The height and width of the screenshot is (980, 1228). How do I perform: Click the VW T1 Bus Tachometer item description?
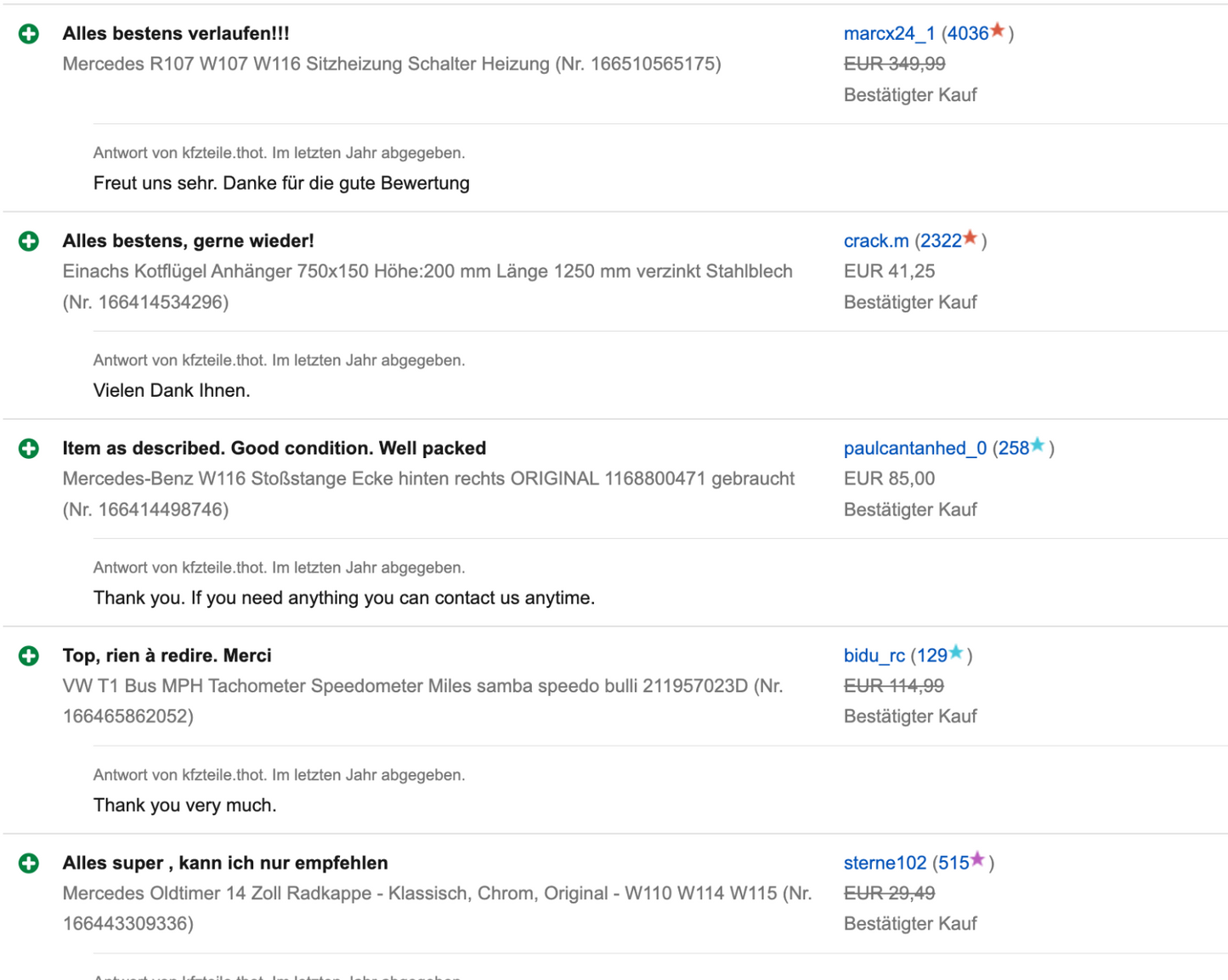pyautogui.click(x=422, y=687)
